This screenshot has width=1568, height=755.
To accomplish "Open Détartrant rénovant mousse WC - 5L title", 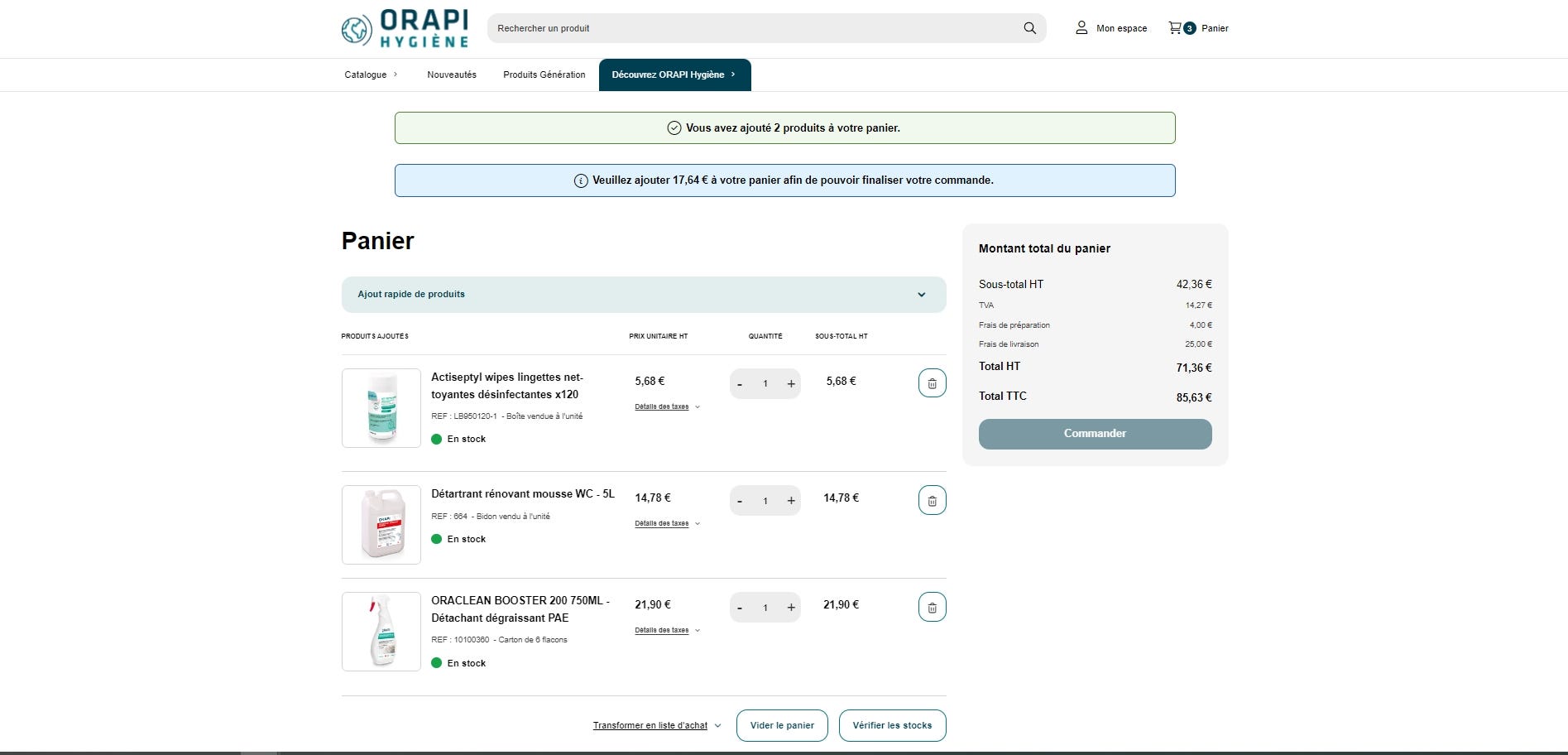I will pos(523,493).
